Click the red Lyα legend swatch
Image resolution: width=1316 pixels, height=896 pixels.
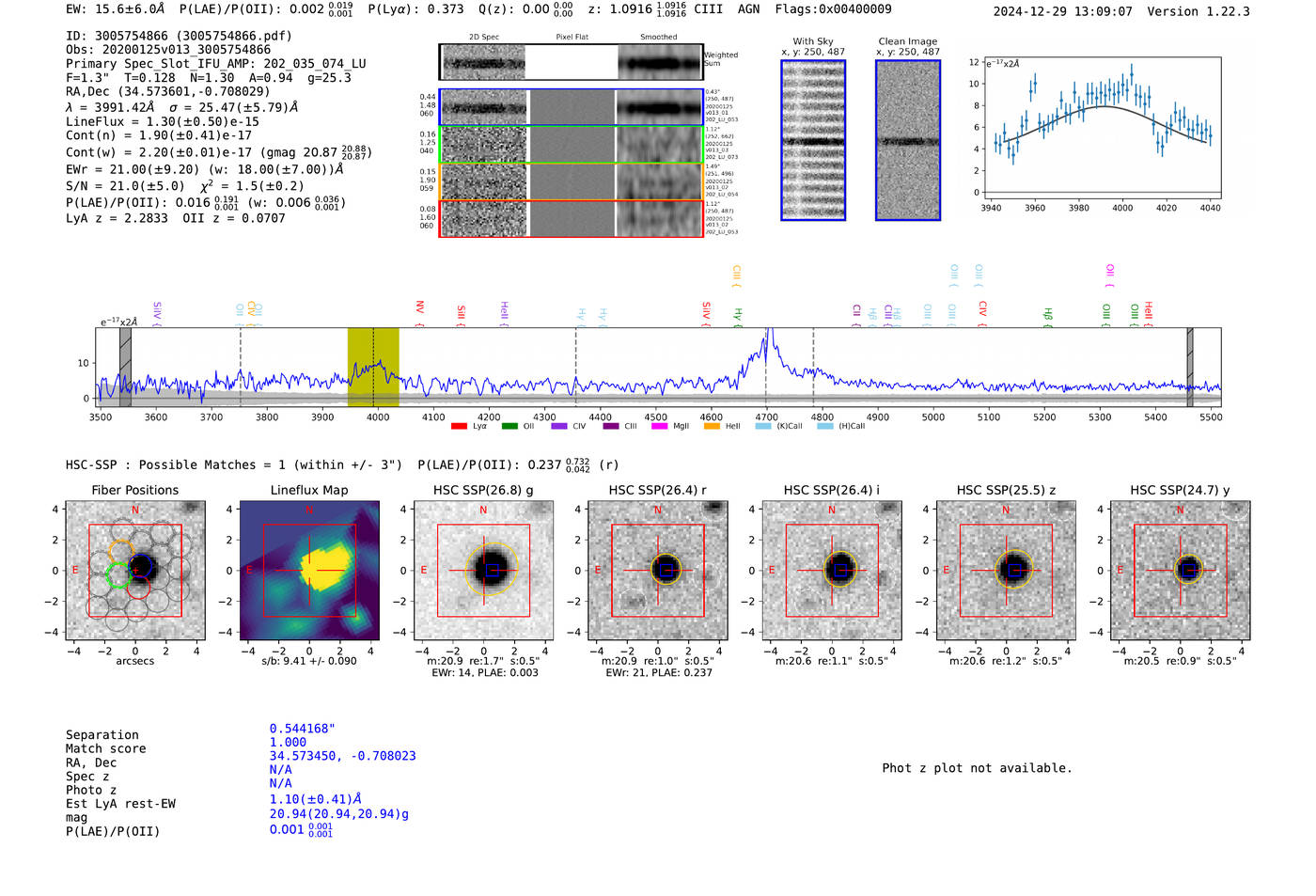[459, 426]
